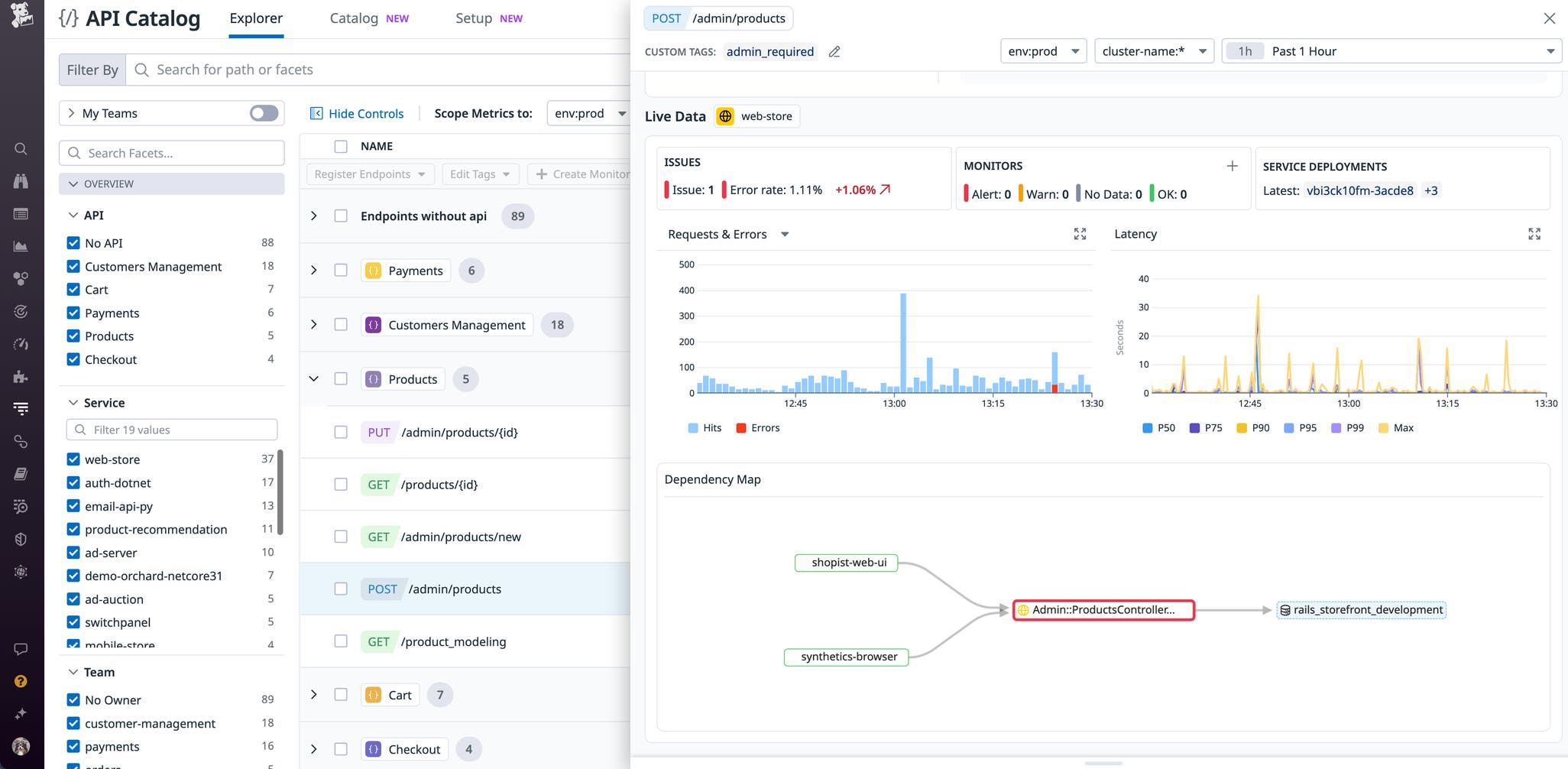The image size is (1568, 769).
Task: Uncheck the No API facet checkbox
Action: (x=73, y=243)
